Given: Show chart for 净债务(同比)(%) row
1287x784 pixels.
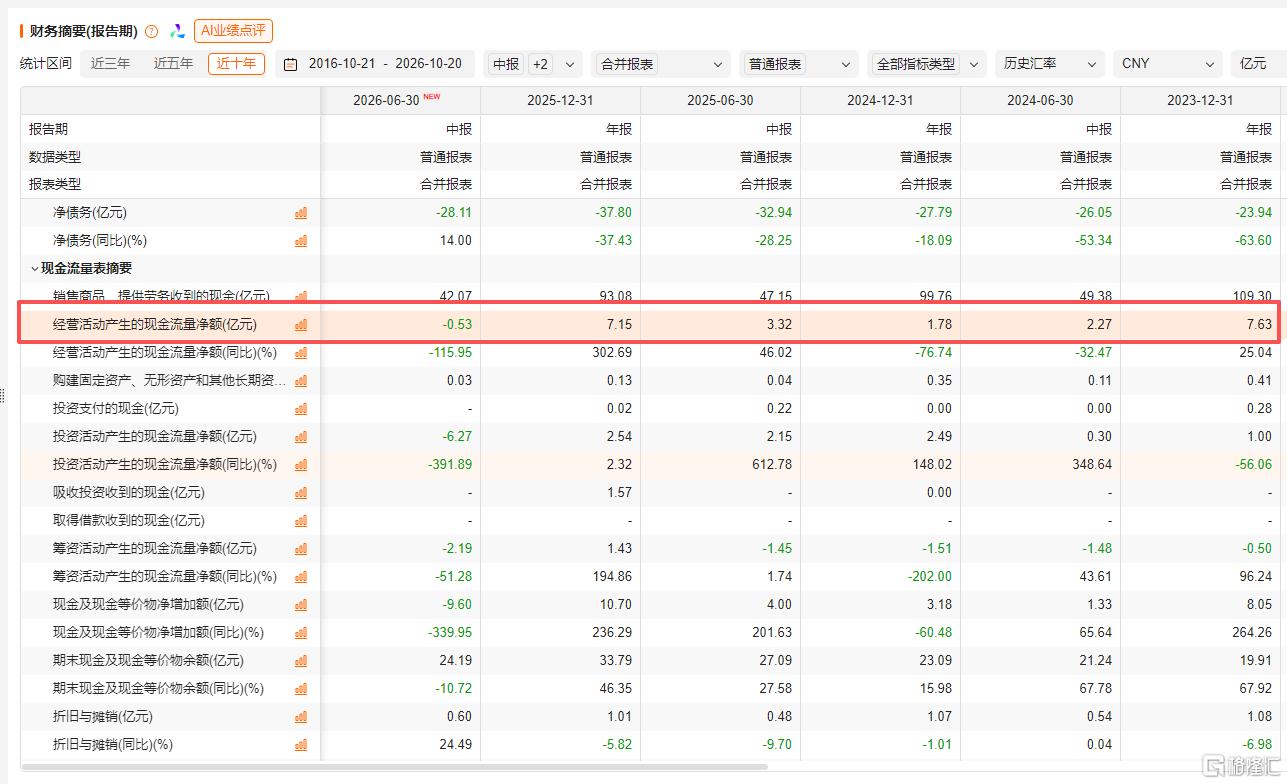Looking at the screenshot, I should (x=301, y=241).
